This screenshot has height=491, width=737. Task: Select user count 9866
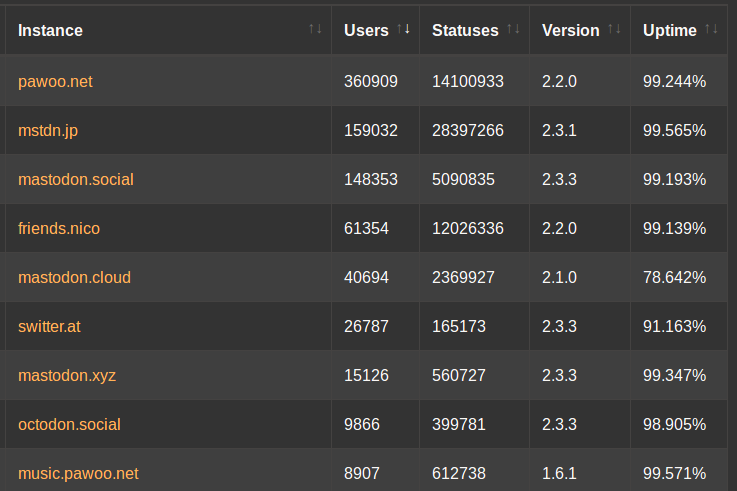pos(361,424)
